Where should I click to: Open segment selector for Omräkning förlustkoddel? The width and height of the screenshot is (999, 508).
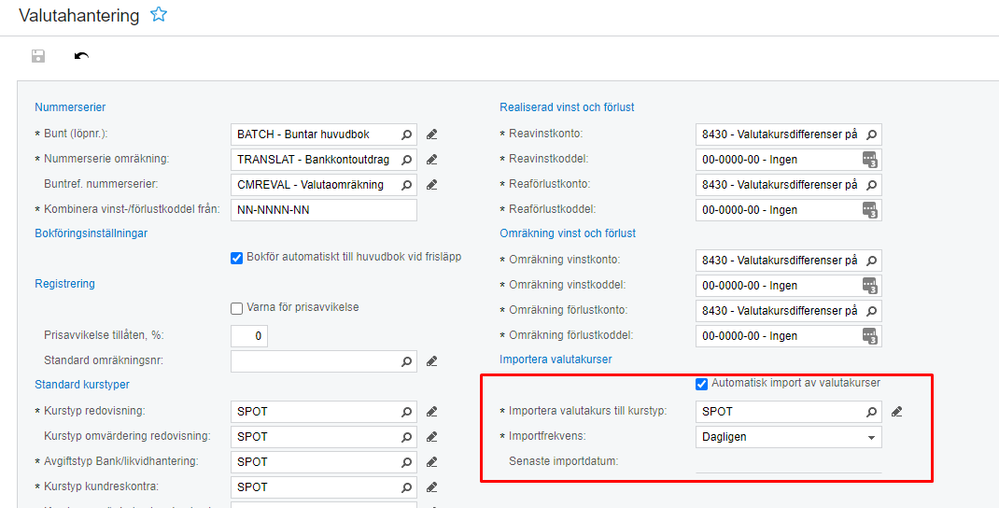tap(871, 336)
